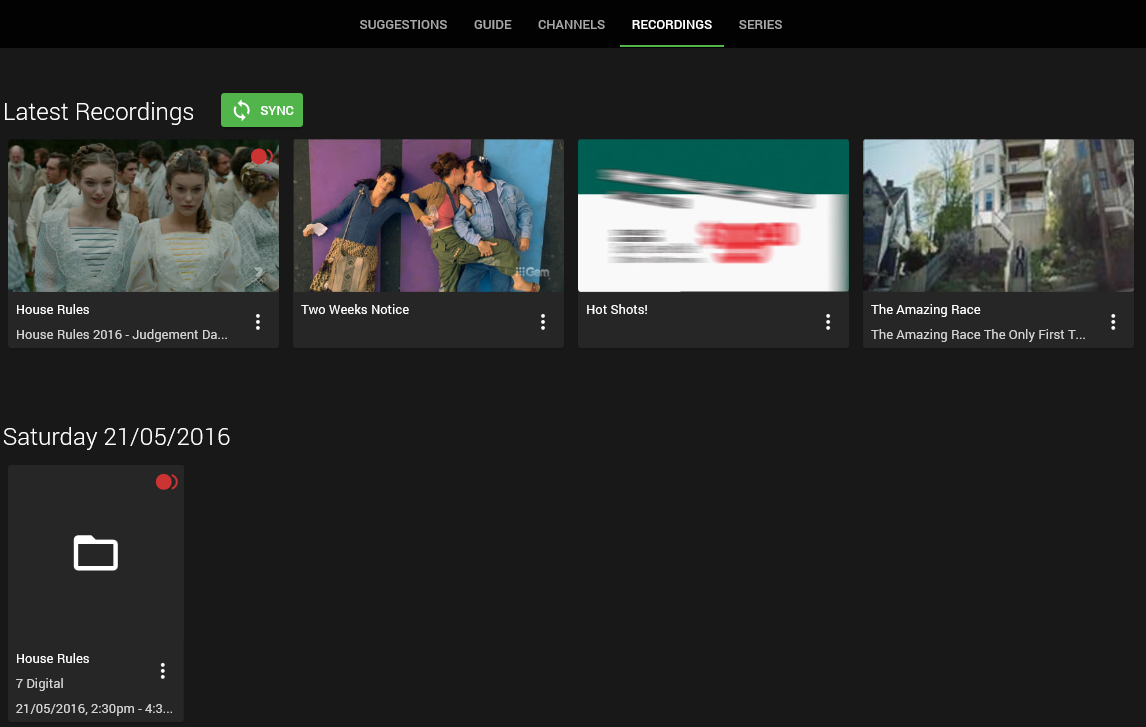1146x727 pixels.
Task: Click the 'House Rules 2016 - Judgement Da...' subtitle
Action: click(x=121, y=335)
